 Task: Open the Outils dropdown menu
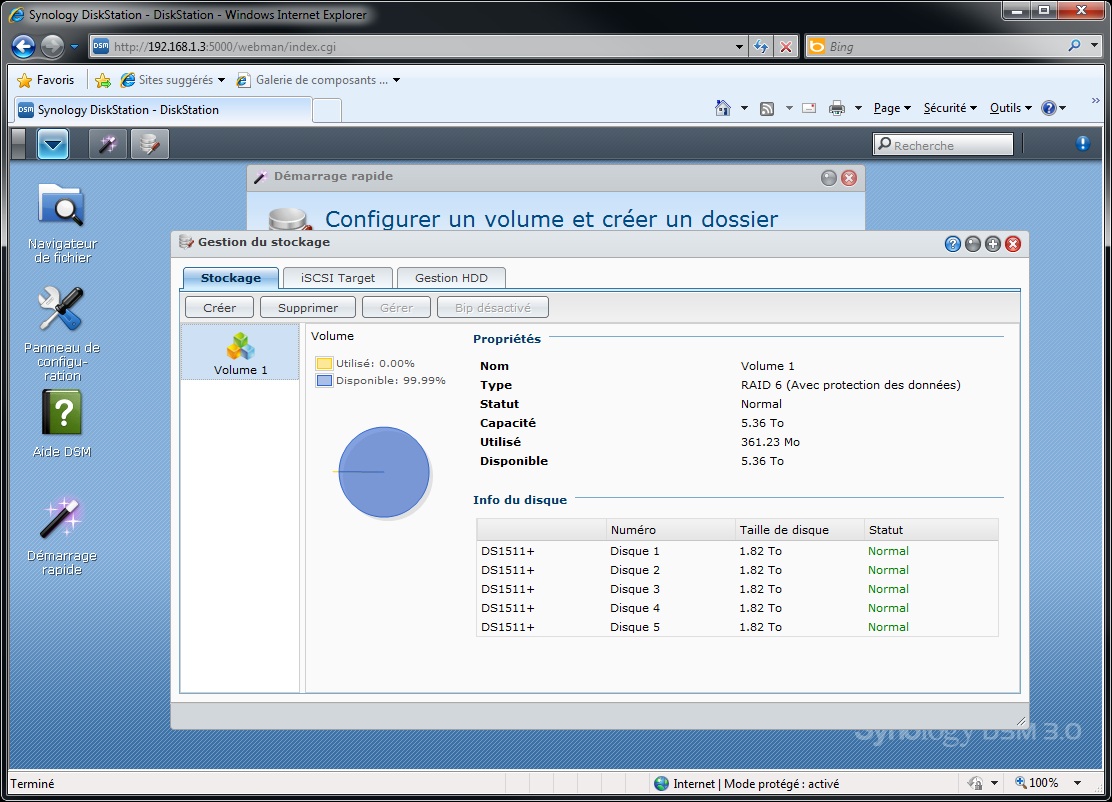pyautogui.click(x=1011, y=108)
